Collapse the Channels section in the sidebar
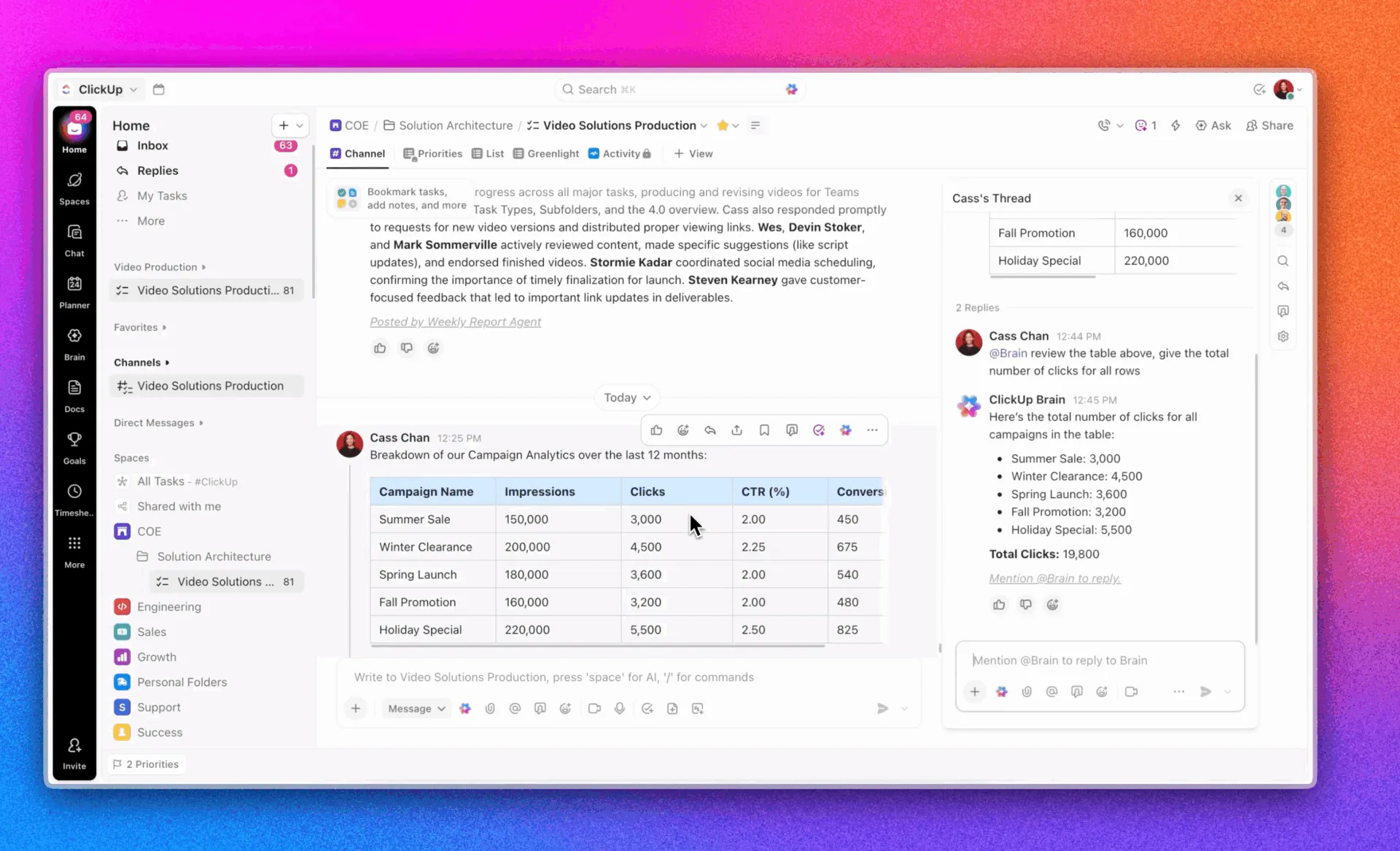Screen dimensions: 1400x851 coord(141,362)
